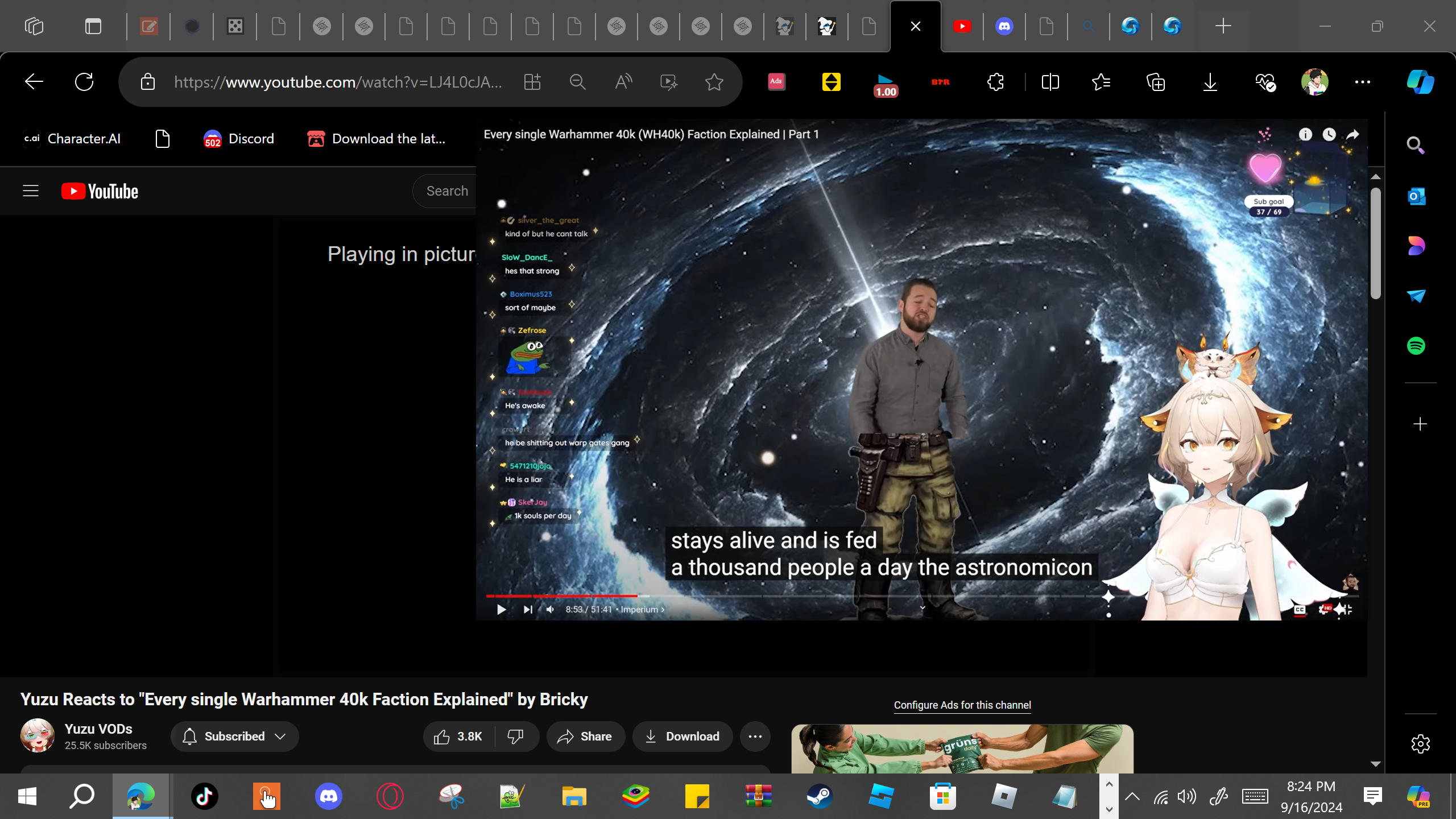Expand the Imperium chapter list
Viewport: 1456px width, 819px height.
point(643,610)
